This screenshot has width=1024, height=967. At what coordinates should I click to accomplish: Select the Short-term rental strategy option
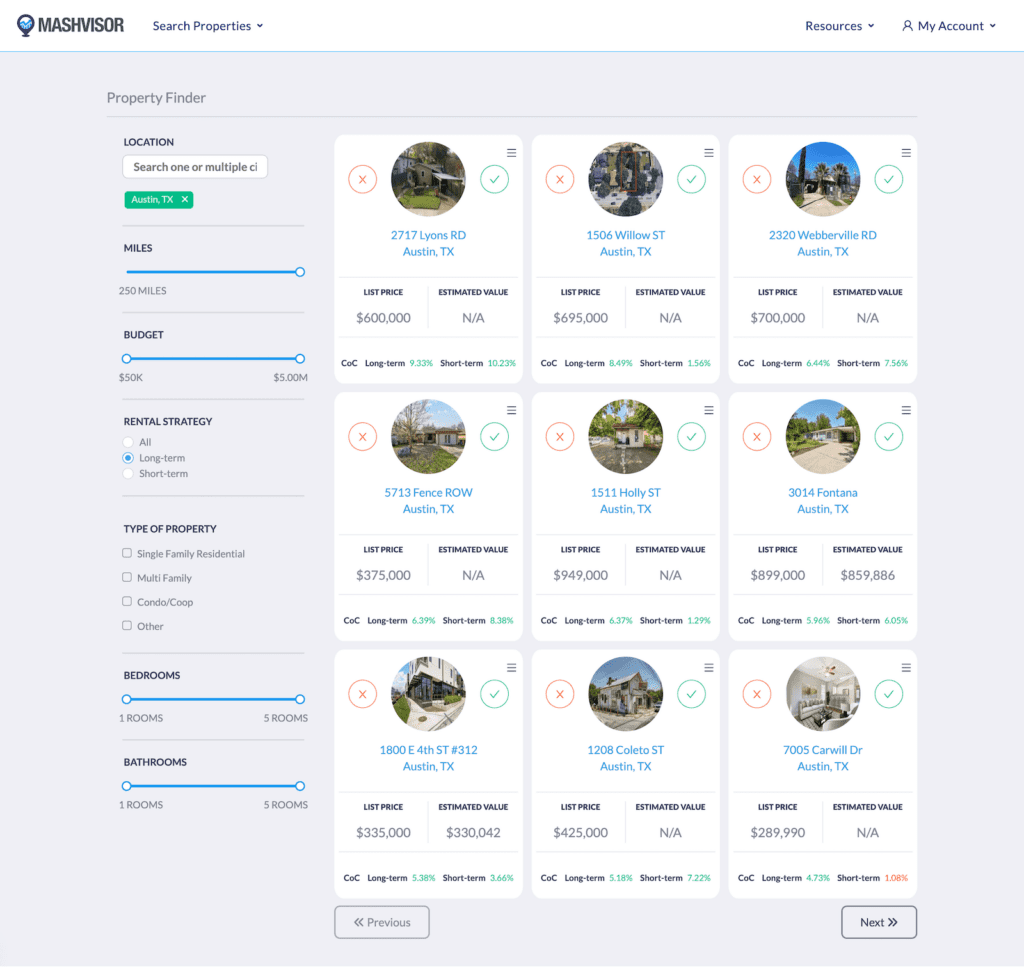point(127,473)
